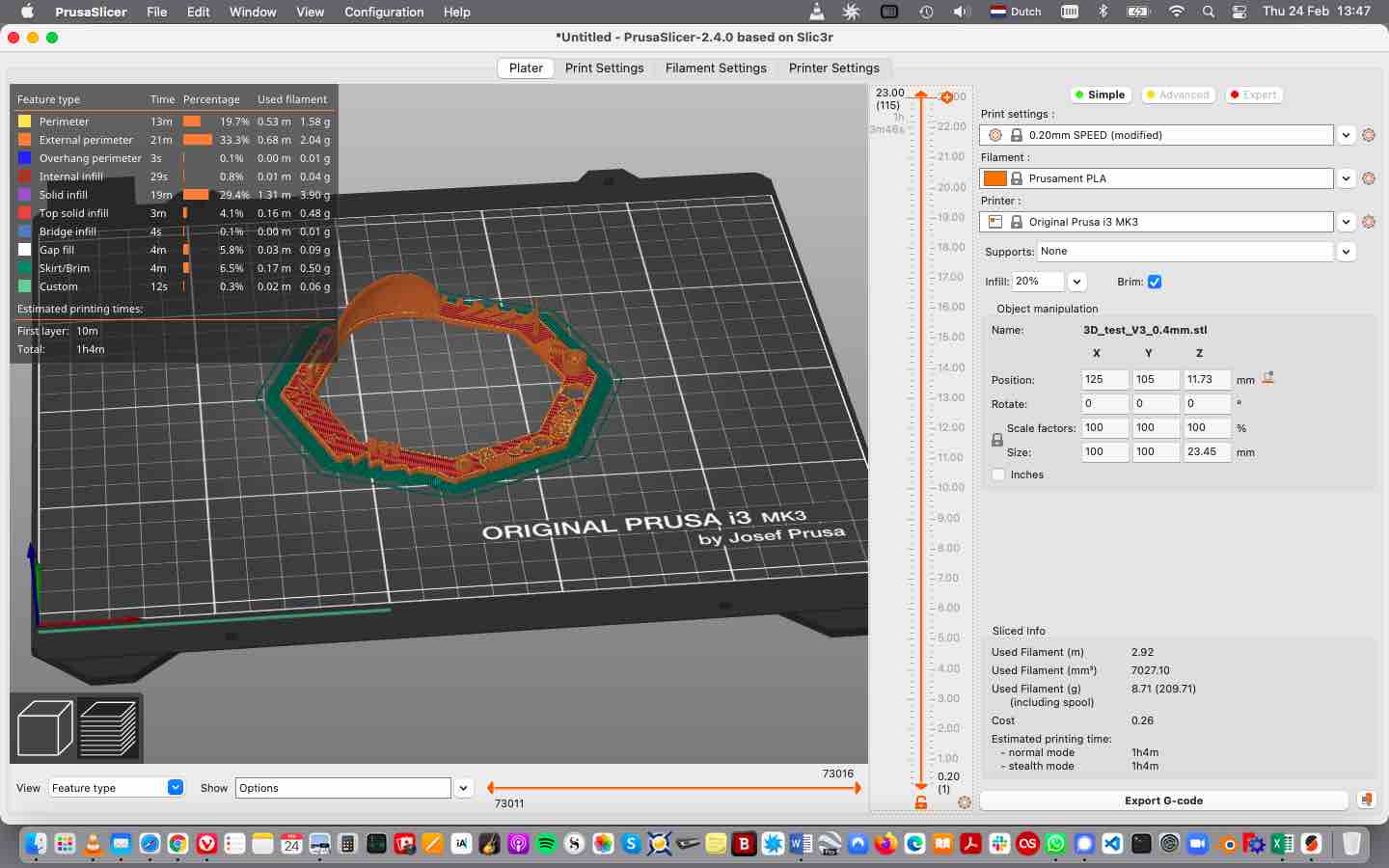Launch VLC from the dock
The width and height of the screenshot is (1389, 868).
coord(93,844)
